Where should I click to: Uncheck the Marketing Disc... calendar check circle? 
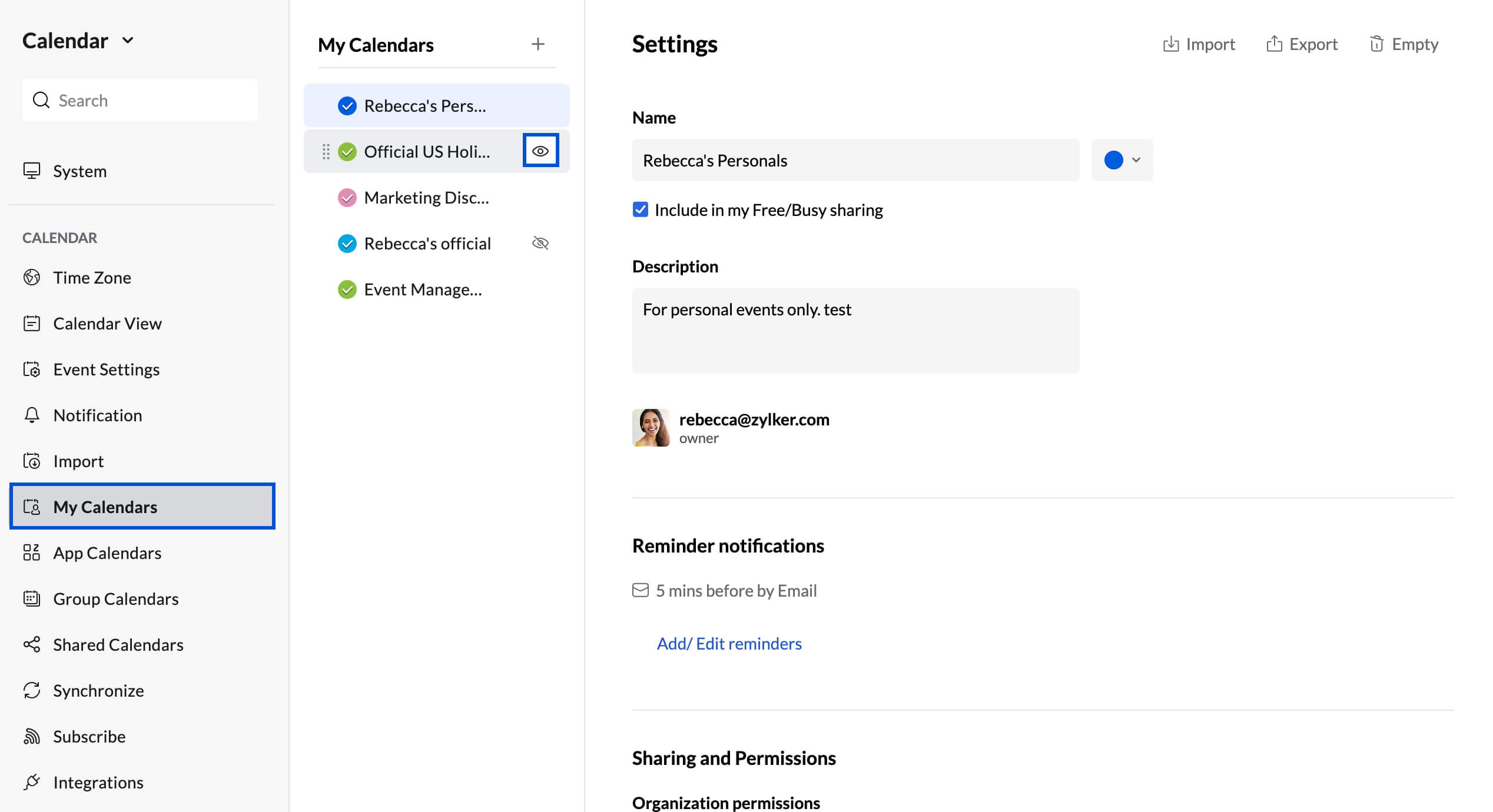pos(347,198)
